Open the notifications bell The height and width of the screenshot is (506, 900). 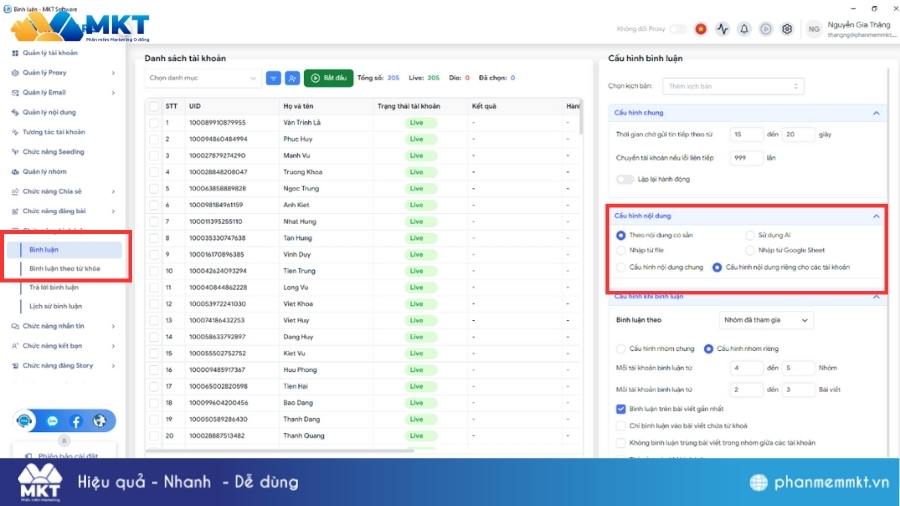point(744,29)
